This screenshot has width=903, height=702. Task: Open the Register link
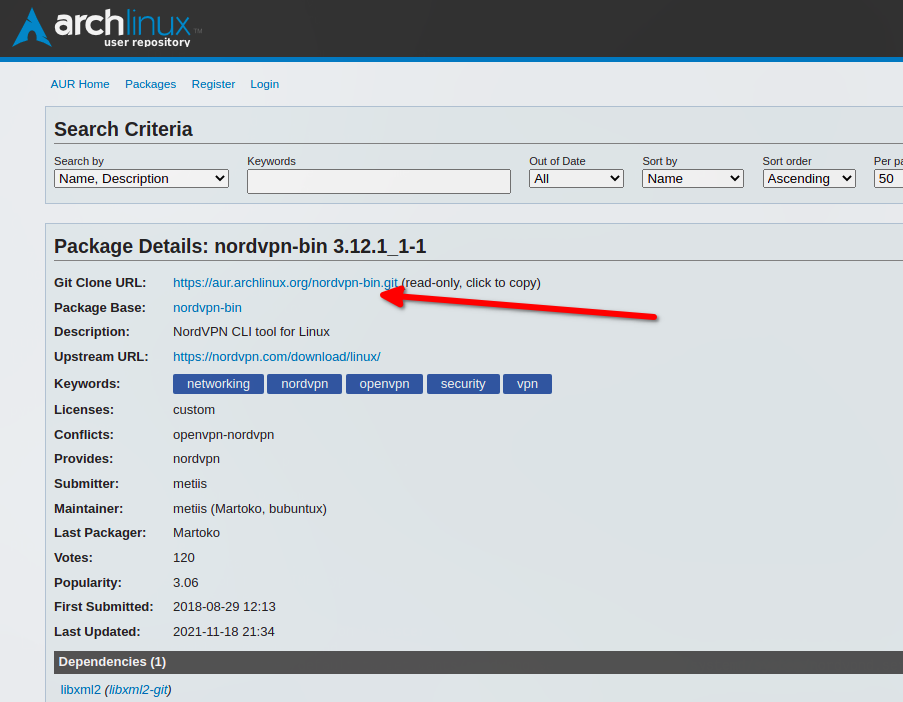(x=213, y=84)
